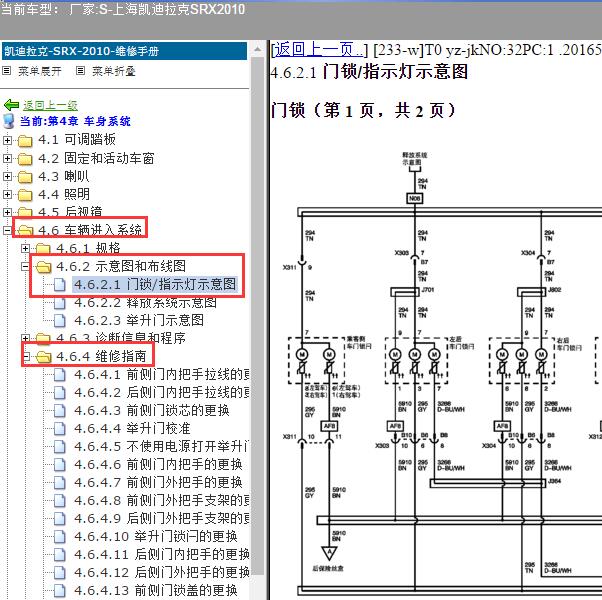Expand the 4.1 可调踏板 node
The width and height of the screenshot is (602, 600).
[7, 140]
